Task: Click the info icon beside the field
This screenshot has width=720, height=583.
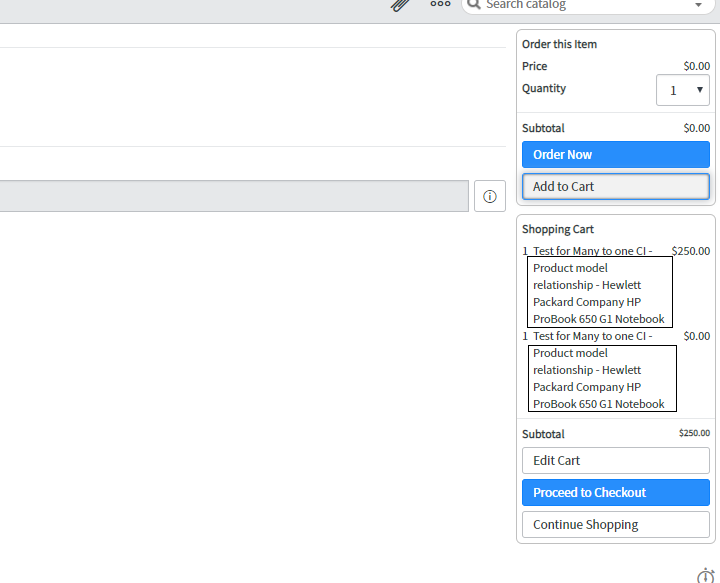Action: pos(489,196)
